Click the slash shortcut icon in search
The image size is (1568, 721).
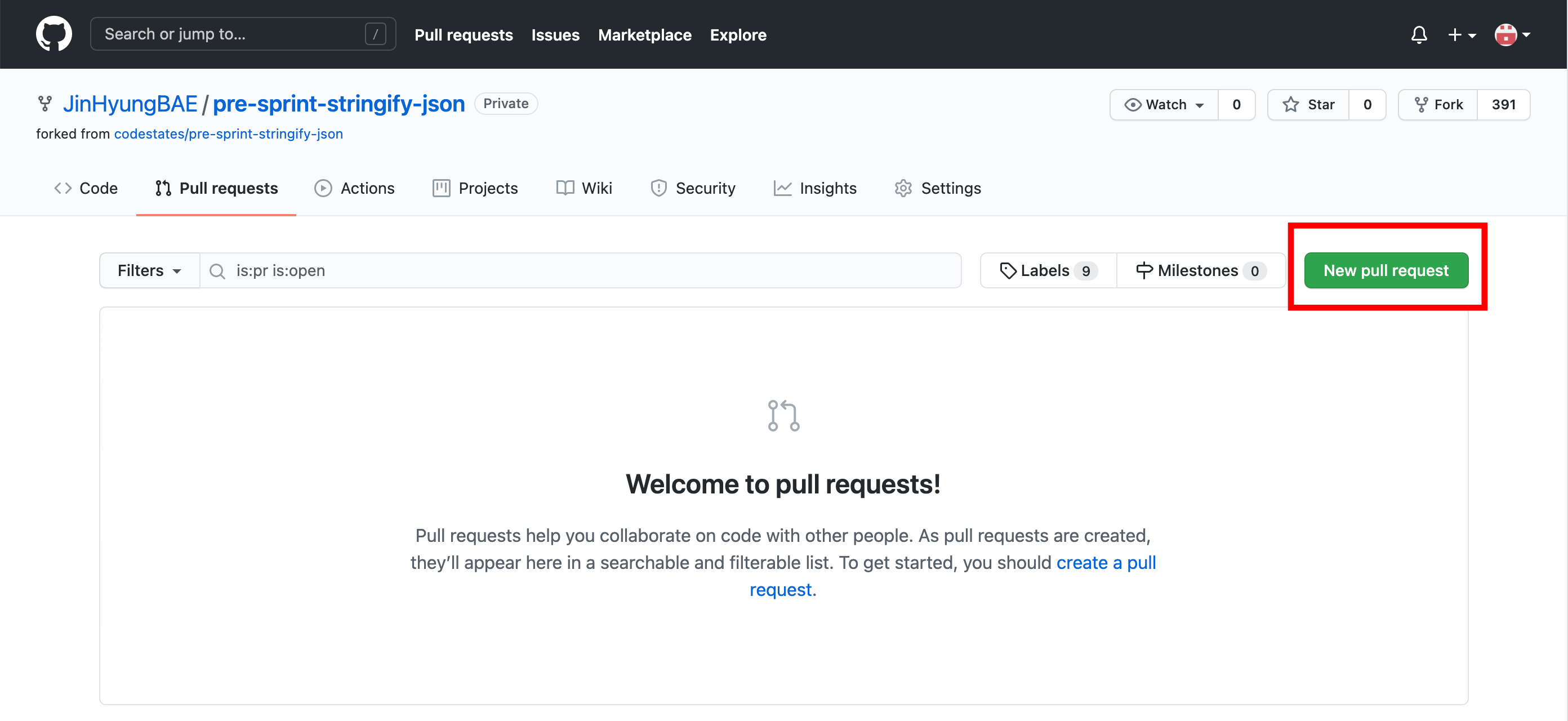(376, 34)
